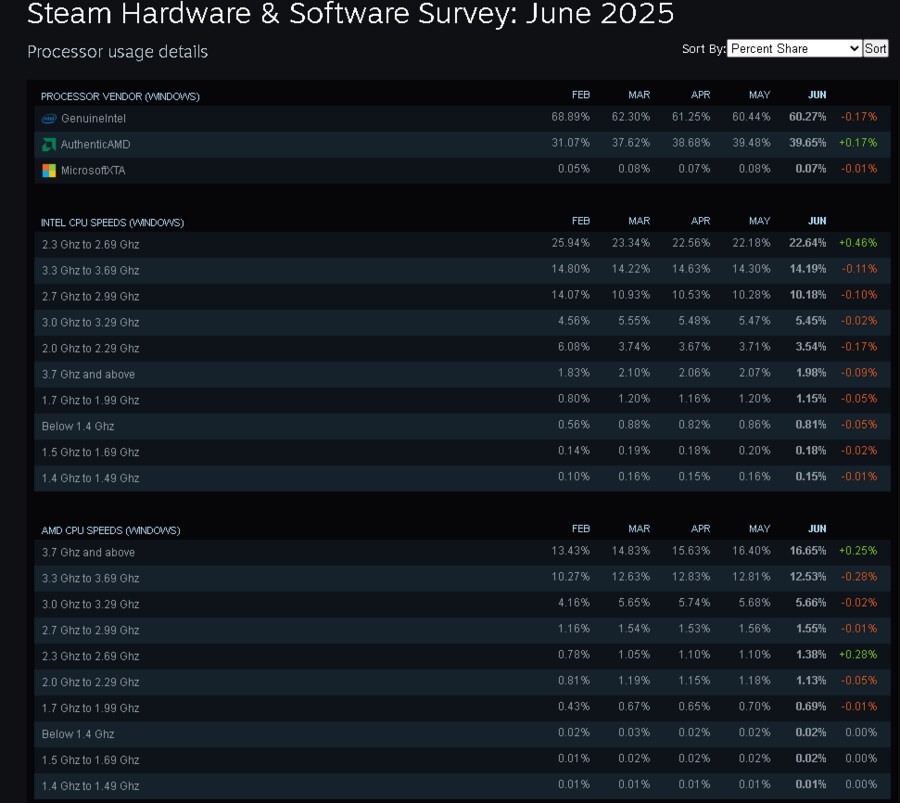Click the GenuineIntel row label
Screen dimensions: 900x803
tap(93, 119)
